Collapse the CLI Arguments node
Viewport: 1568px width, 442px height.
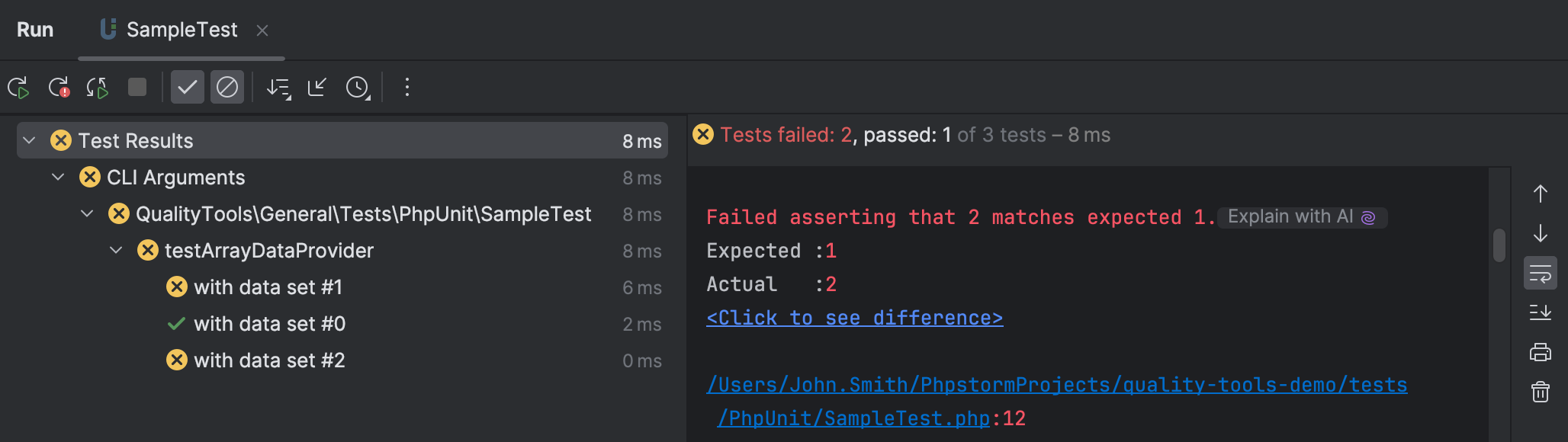coord(57,177)
